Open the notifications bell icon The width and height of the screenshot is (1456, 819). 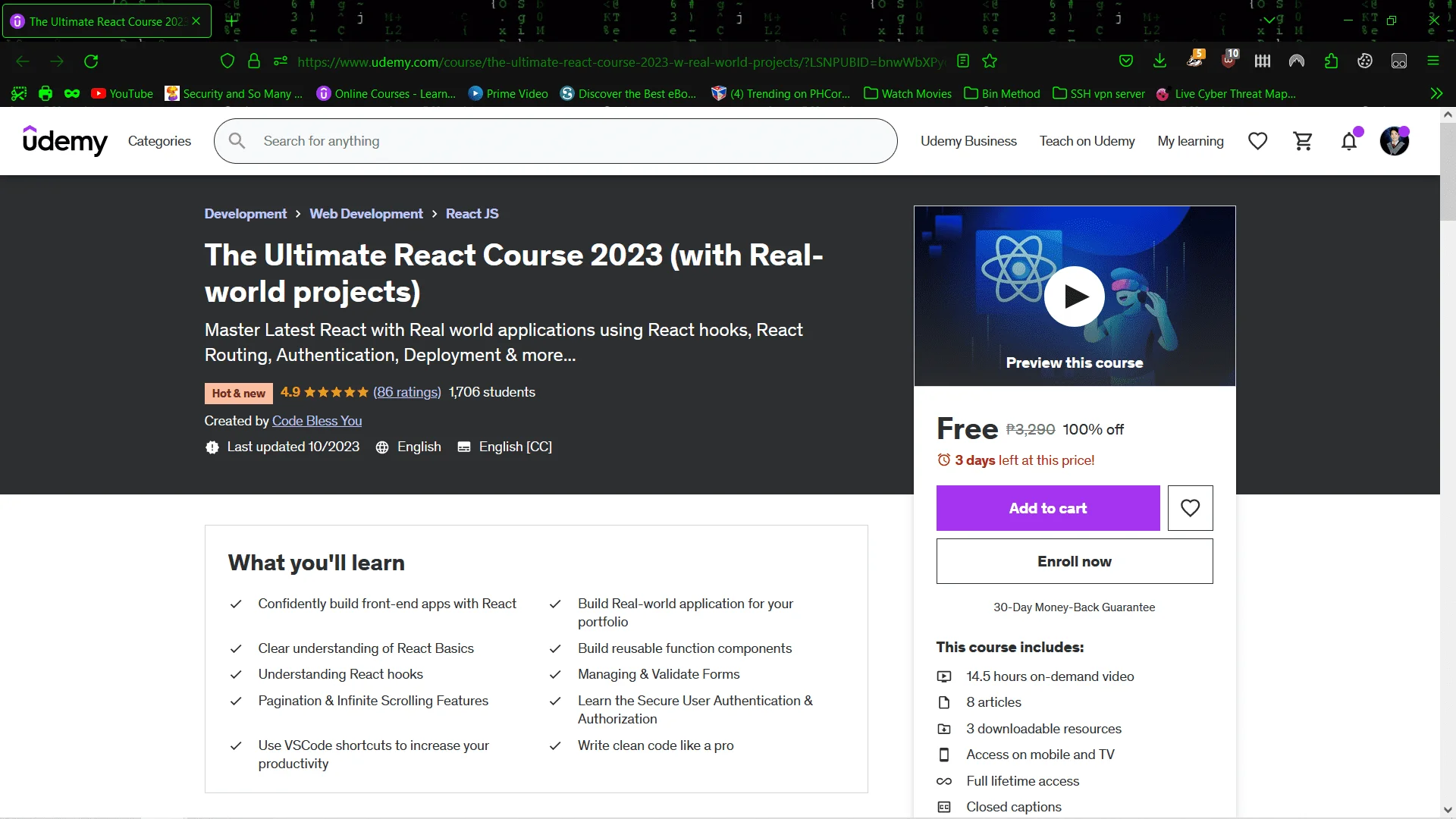click(1349, 141)
